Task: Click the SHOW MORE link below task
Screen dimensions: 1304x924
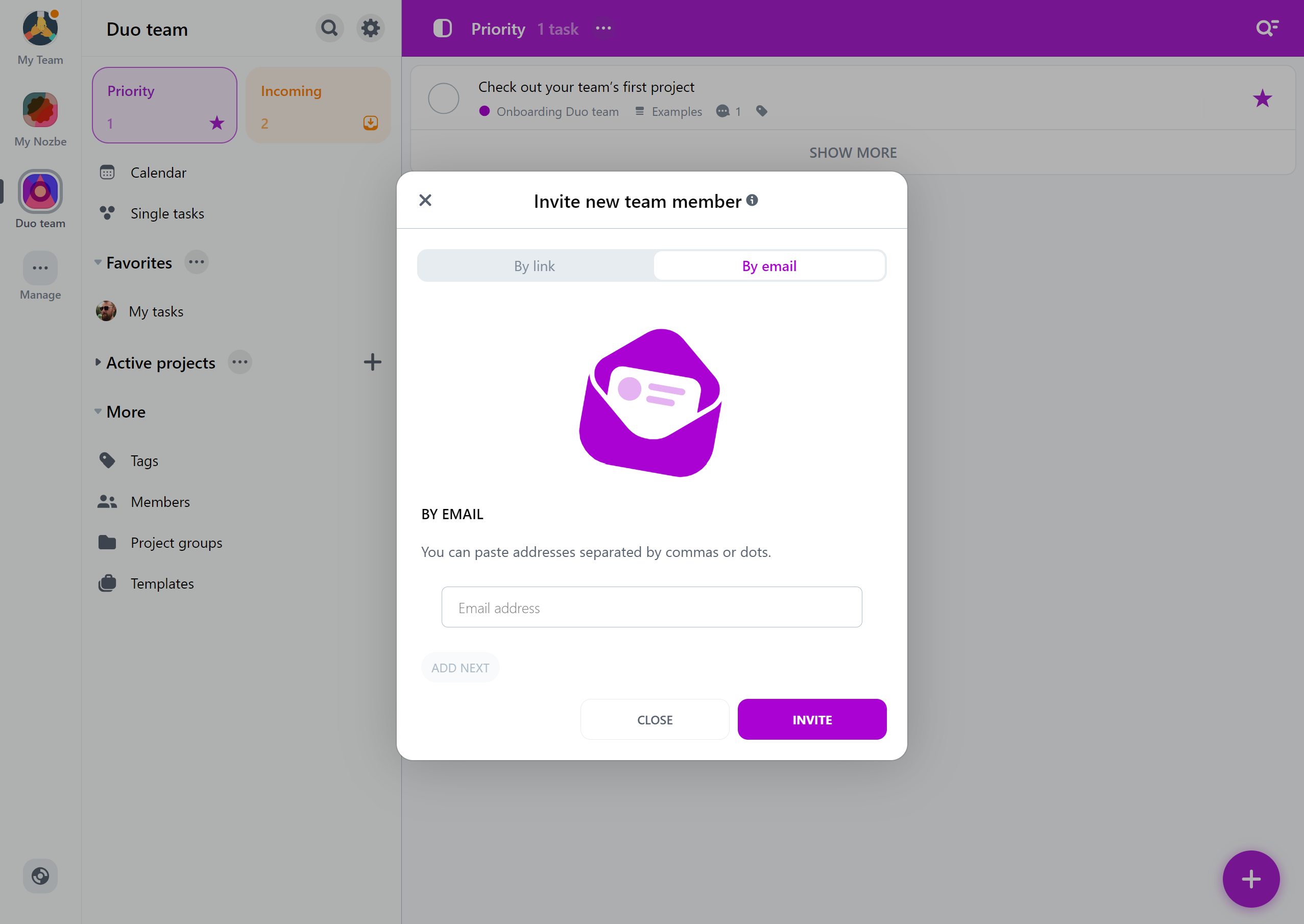Action: [x=854, y=151]
